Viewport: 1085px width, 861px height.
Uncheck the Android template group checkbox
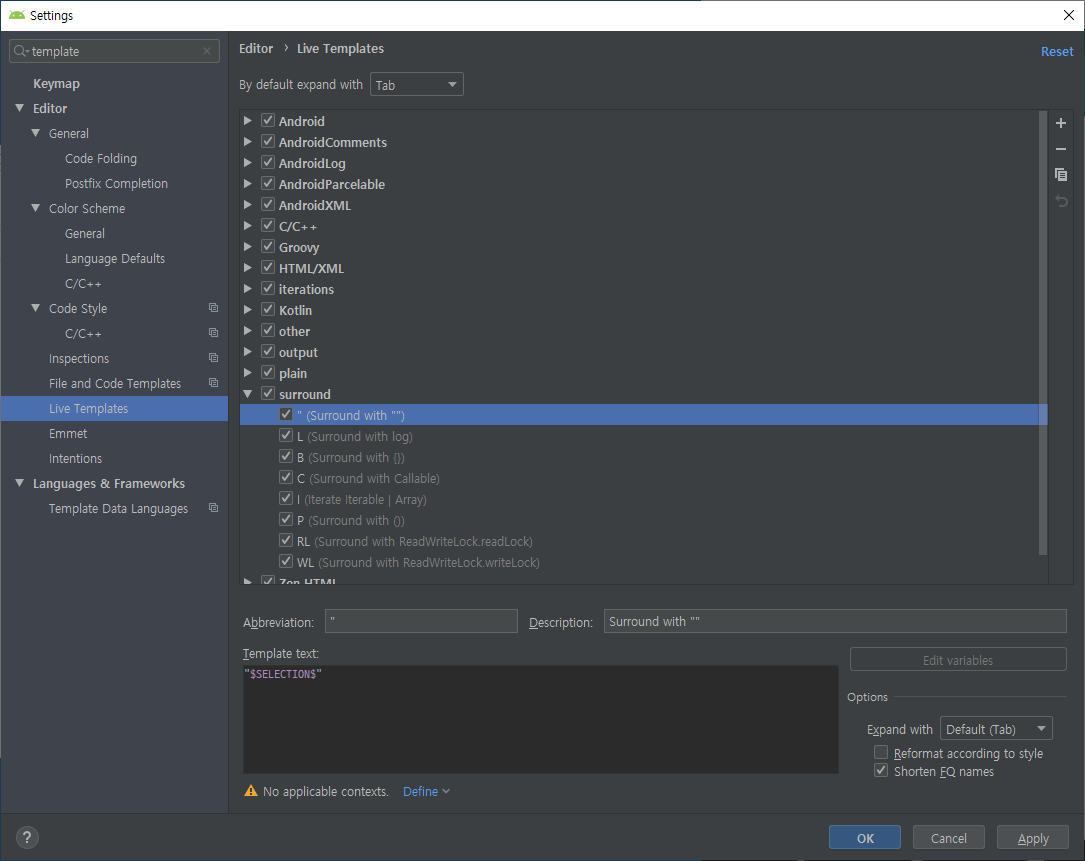tap(268, 120)
